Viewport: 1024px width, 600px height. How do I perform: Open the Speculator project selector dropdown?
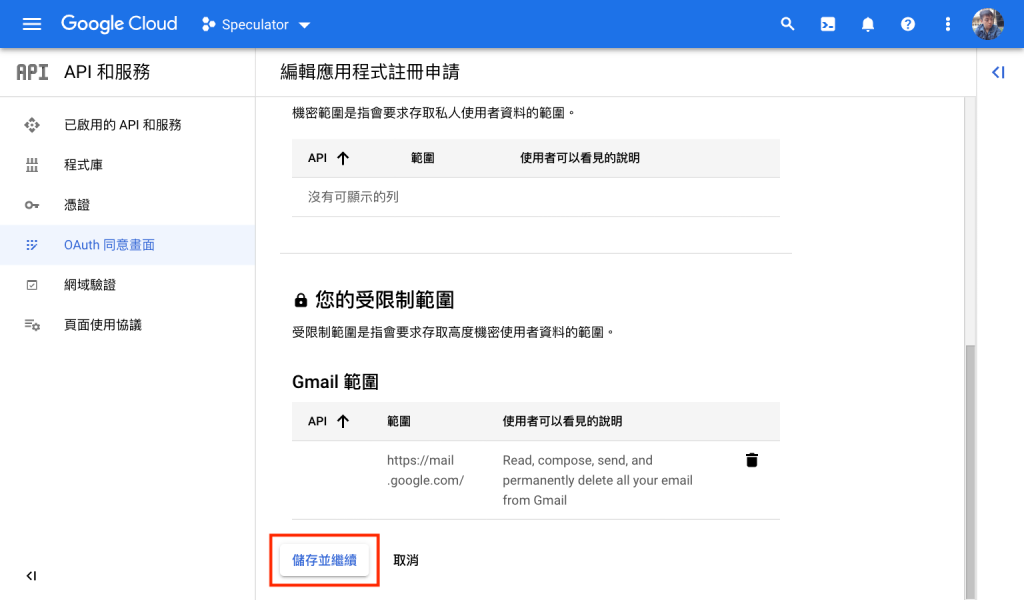tap(256, 25)
